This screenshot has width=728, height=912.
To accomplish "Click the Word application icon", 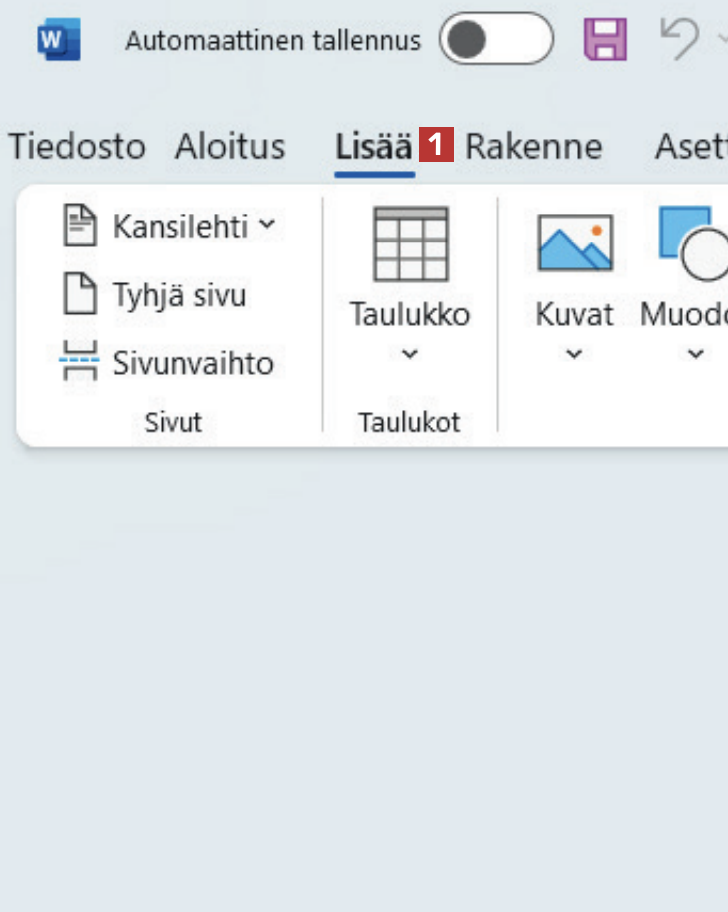I will [x=59, y=40].
